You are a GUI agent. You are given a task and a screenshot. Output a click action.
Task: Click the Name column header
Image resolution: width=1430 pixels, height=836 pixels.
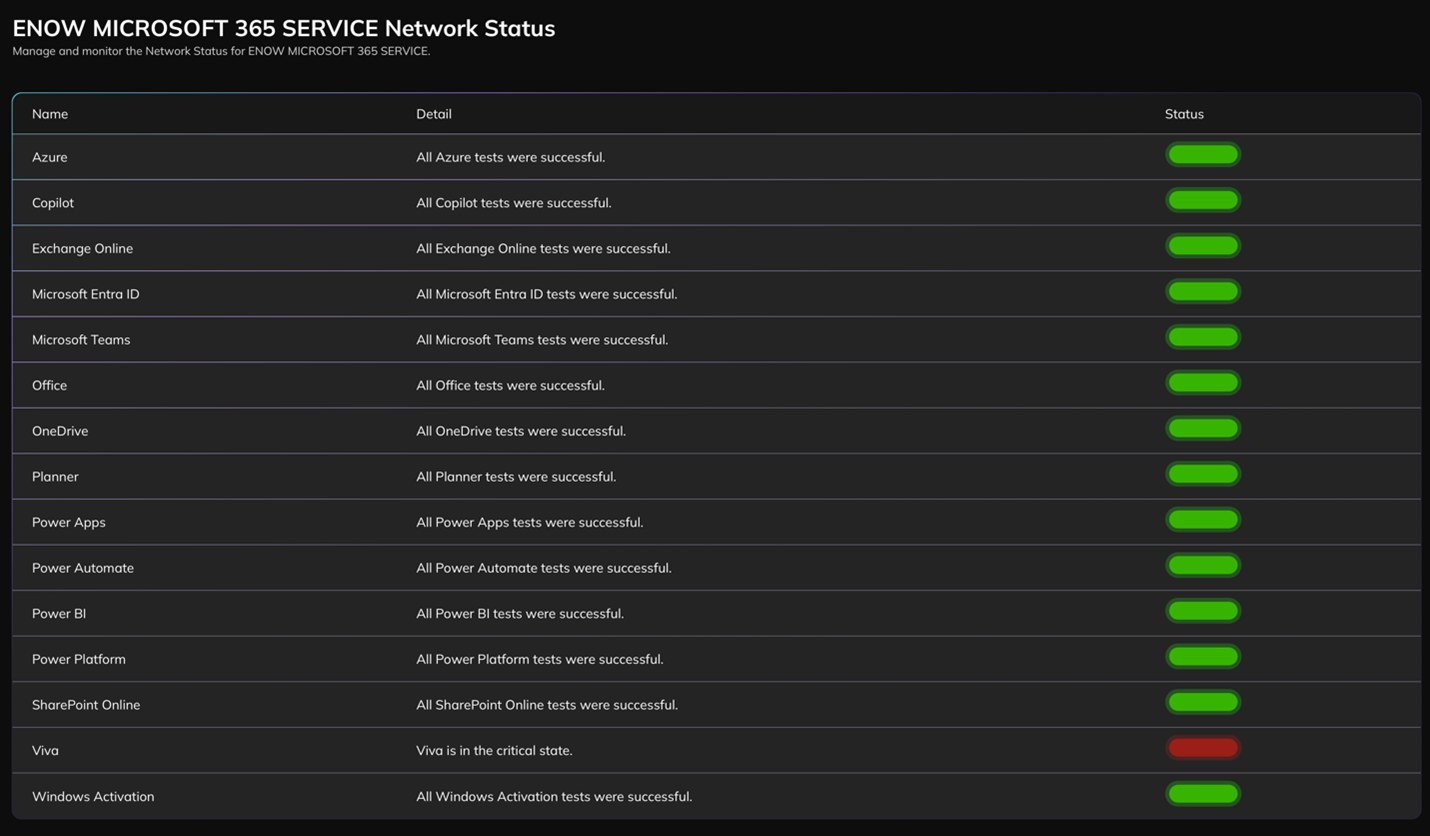50,114
